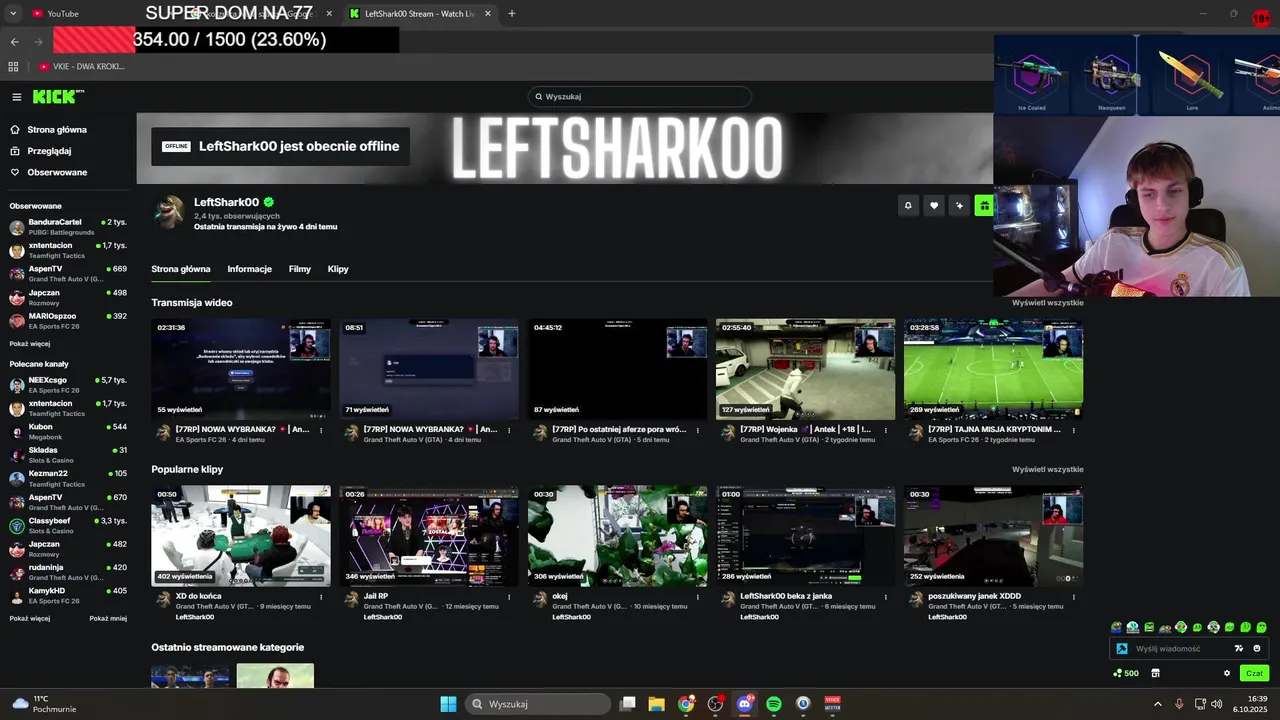This screenshot has height=720, width=1280.
Task: Click the browser back arrow
Action: [x=14, y=42]
